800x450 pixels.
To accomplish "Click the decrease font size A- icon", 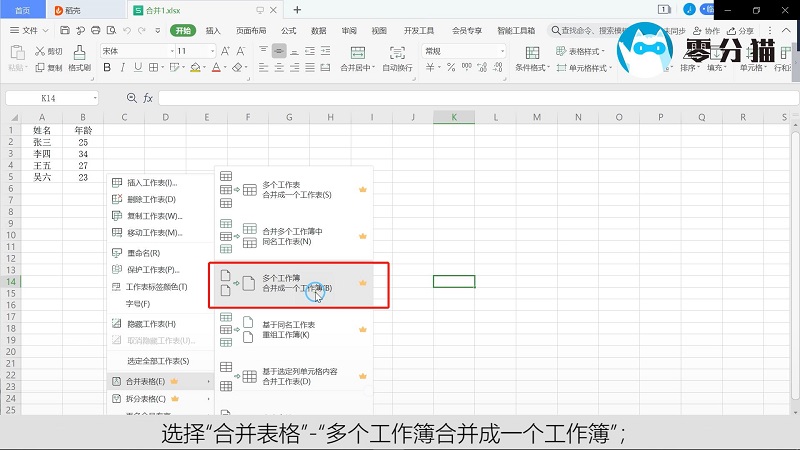I will [x=241, y=51].
